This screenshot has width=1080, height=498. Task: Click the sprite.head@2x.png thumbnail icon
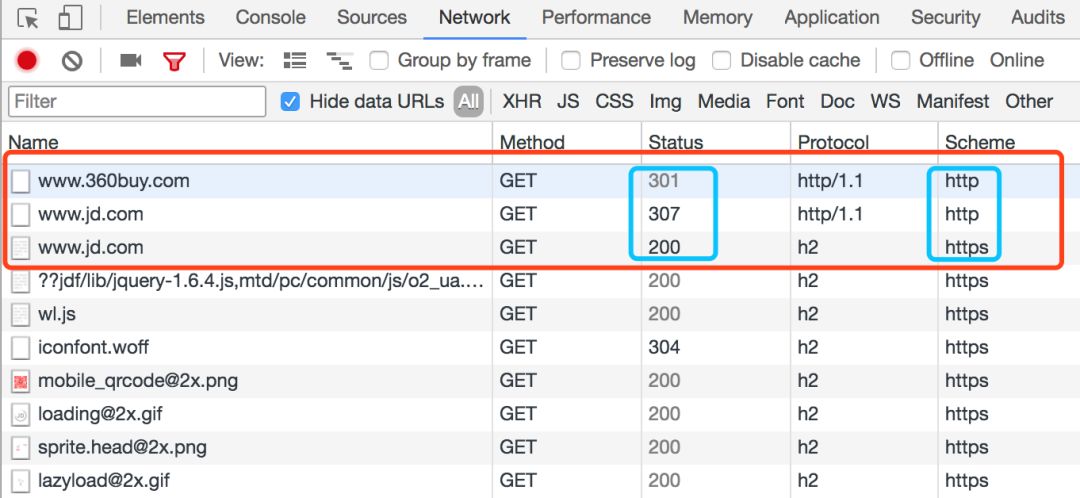21,448
